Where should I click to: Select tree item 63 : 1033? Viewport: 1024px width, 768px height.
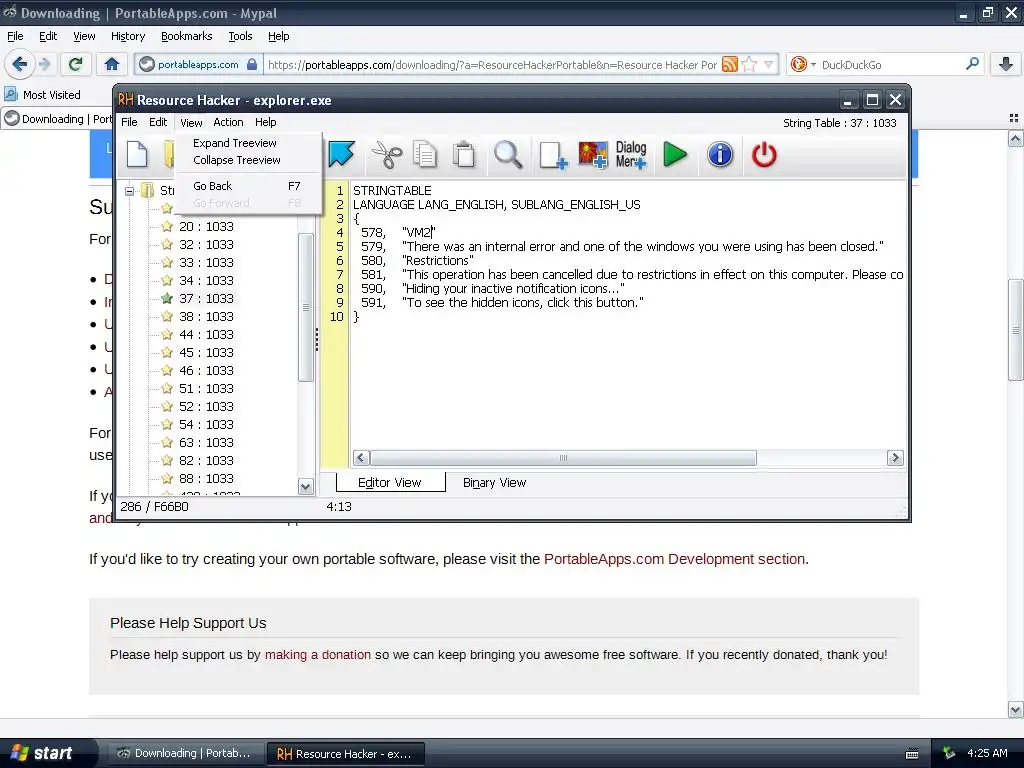pos(206,443)
